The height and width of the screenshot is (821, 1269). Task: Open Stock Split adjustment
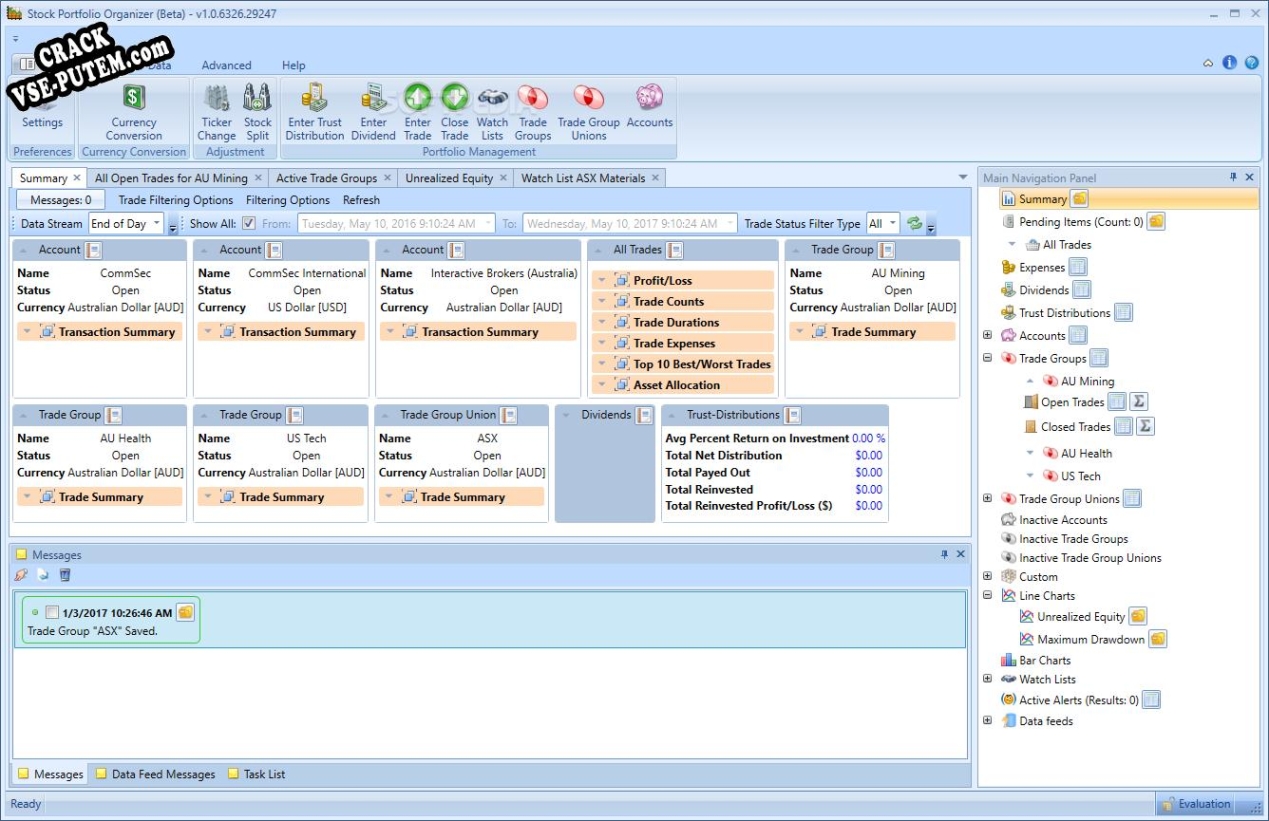click(258, 111)
